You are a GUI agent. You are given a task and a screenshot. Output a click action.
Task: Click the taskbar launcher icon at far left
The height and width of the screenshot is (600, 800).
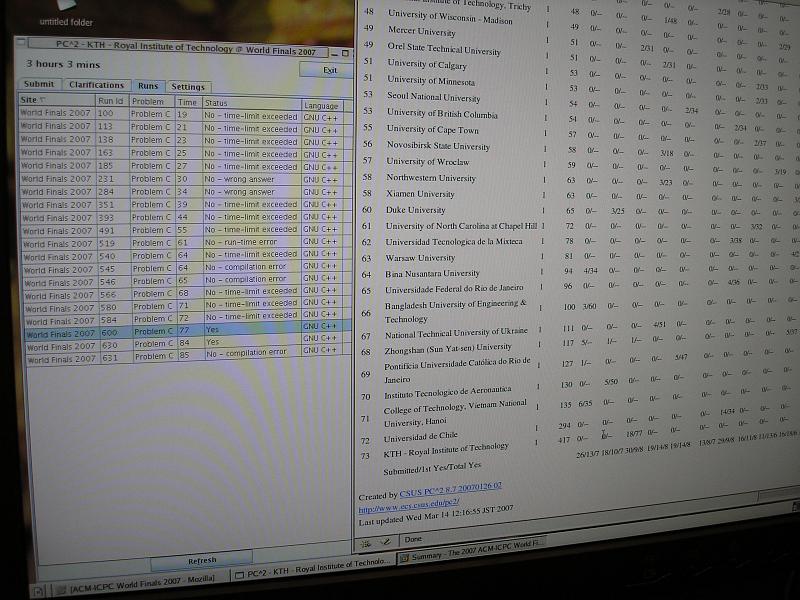(x=38, y=591)
